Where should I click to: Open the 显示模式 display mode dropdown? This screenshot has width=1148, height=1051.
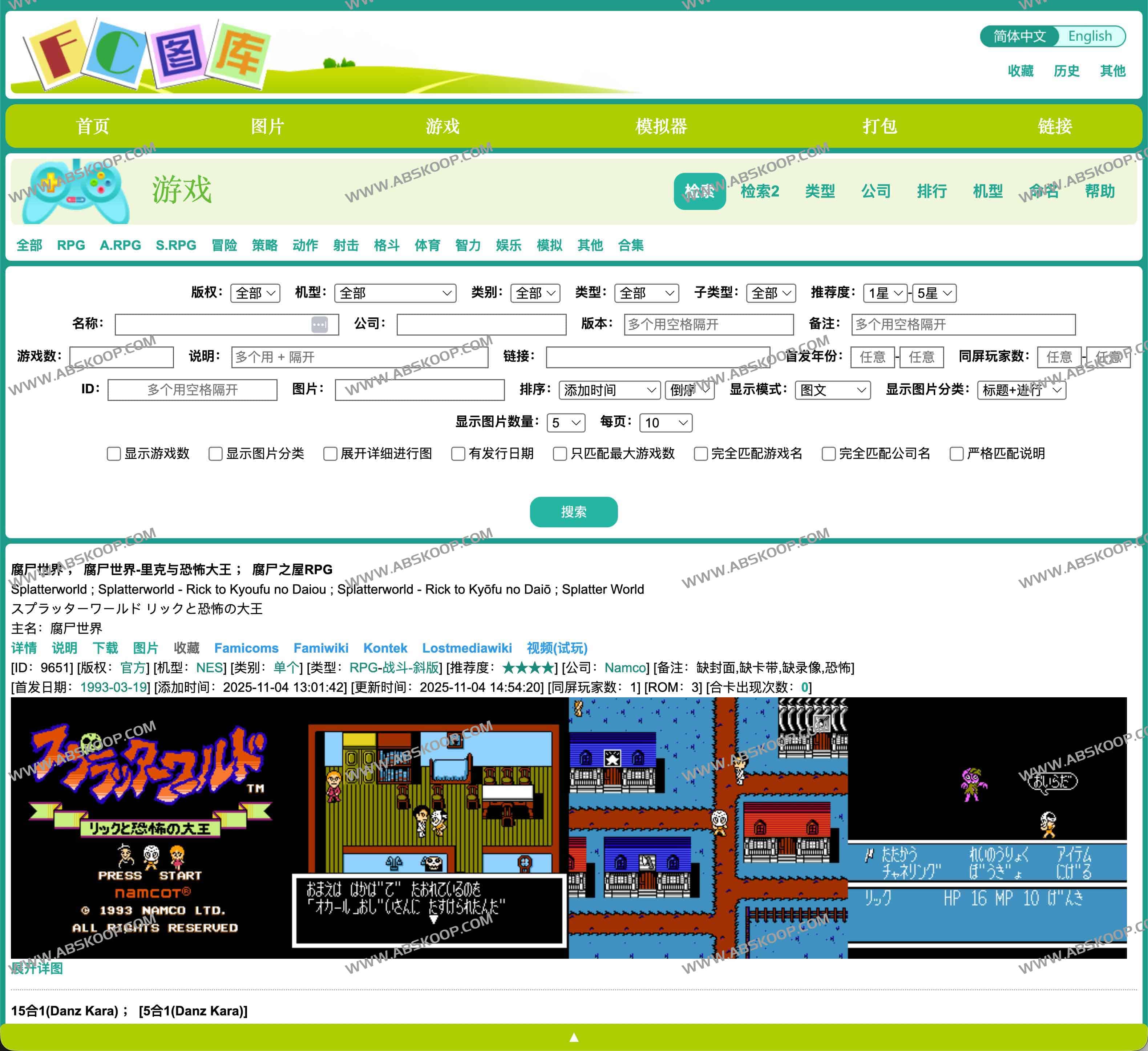click(832, 390)
